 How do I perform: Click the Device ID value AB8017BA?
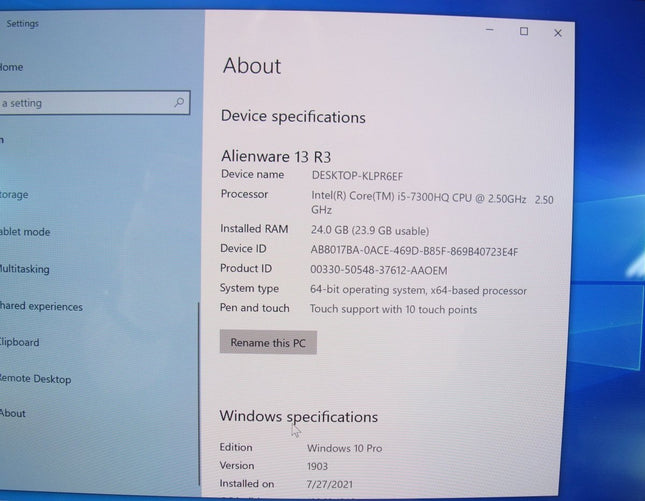click(414, 251)
